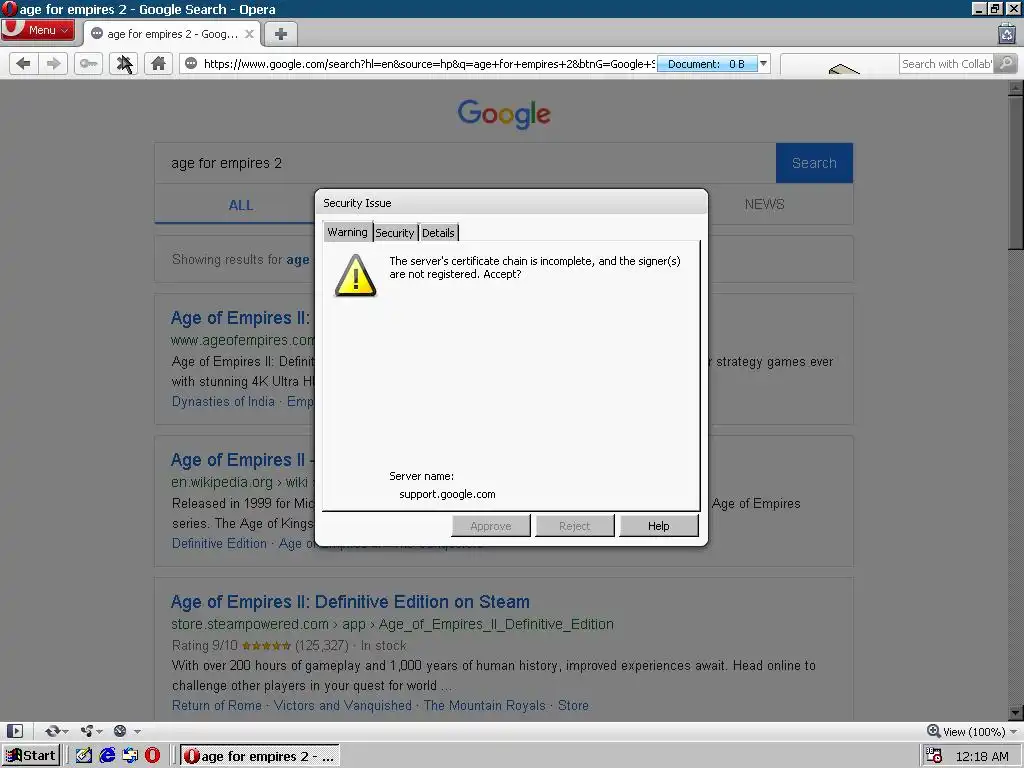
Task: Toggle the side panel button in status bar
Action: pos(14,731)
